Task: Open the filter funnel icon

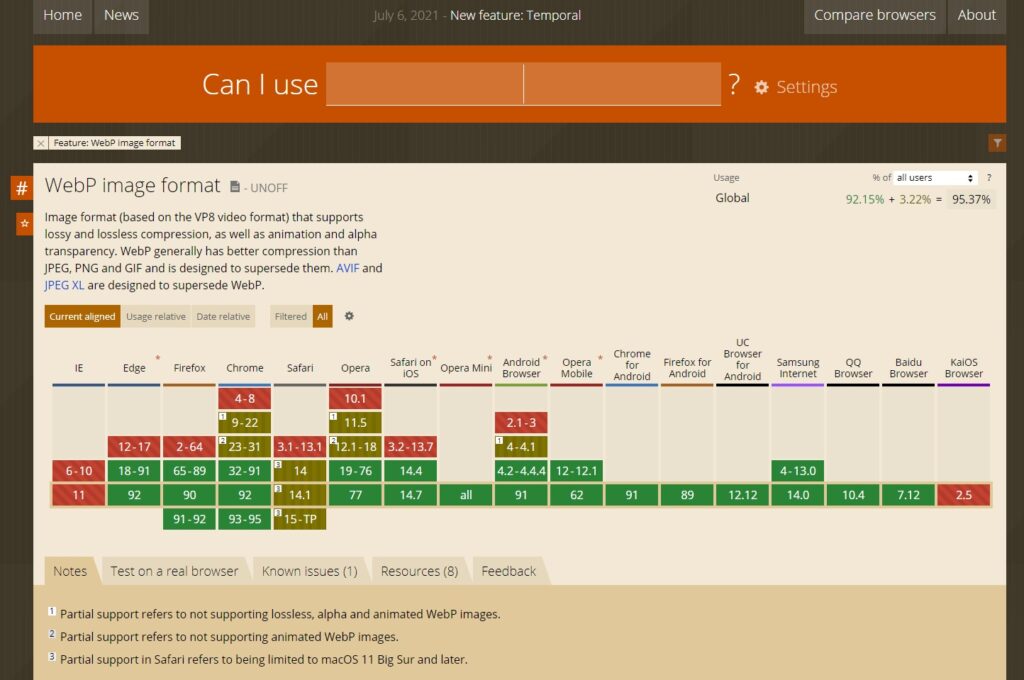Action: pyautogui.click(x=997, y=143)
